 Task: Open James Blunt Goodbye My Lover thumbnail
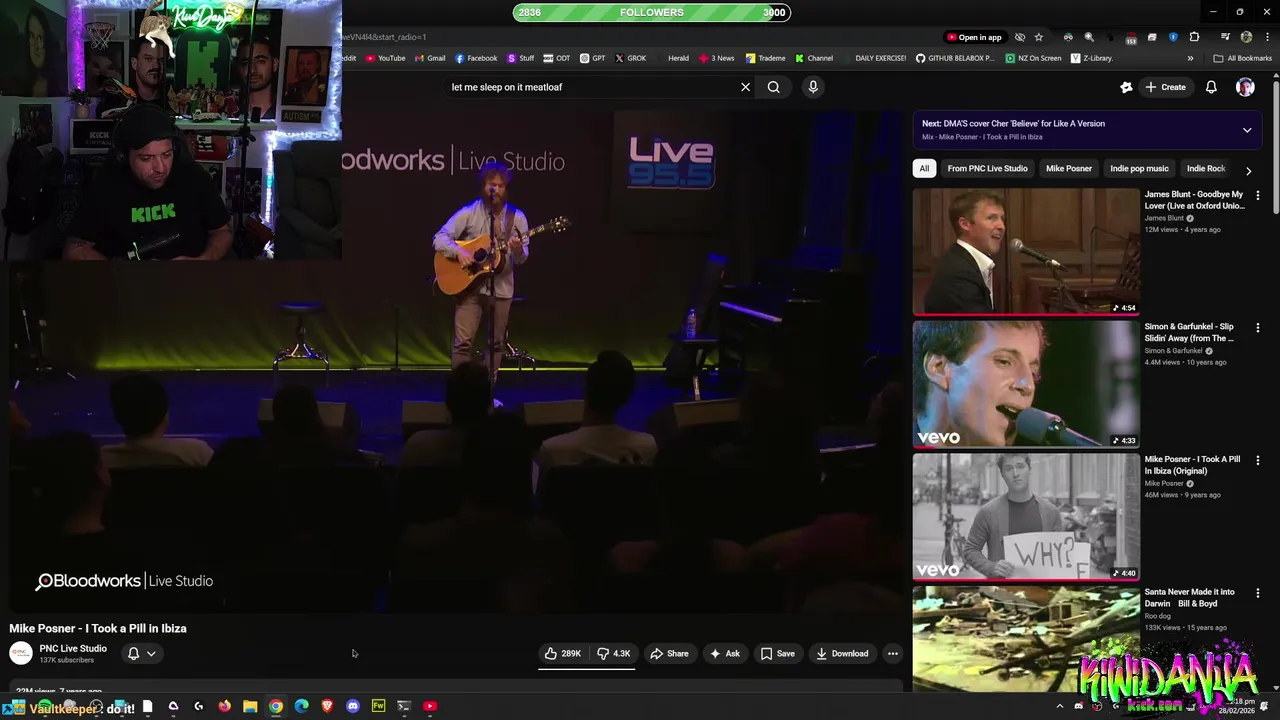[x=1026, y=251]
